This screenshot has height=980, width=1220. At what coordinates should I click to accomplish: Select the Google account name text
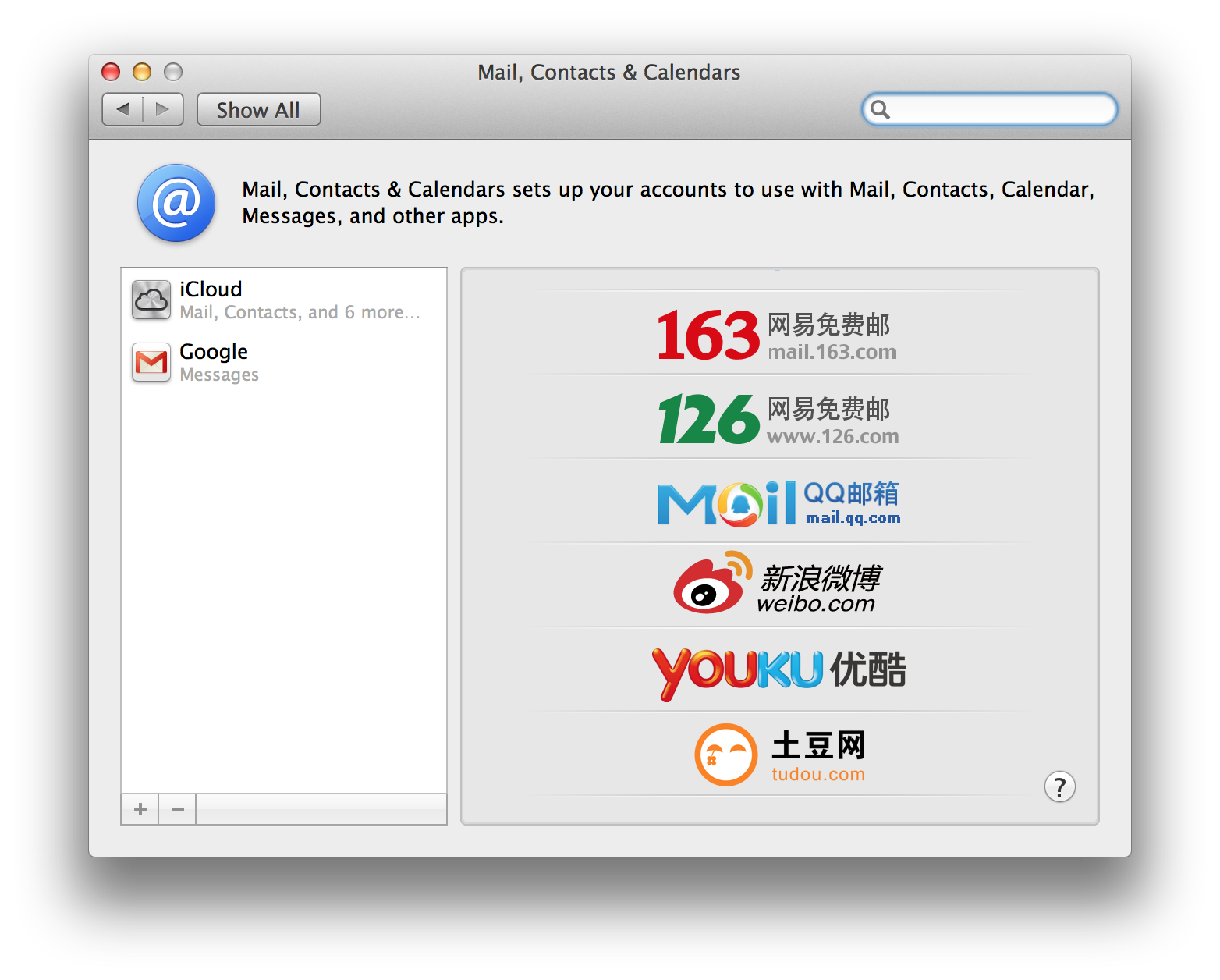click(x=214, y=352)
